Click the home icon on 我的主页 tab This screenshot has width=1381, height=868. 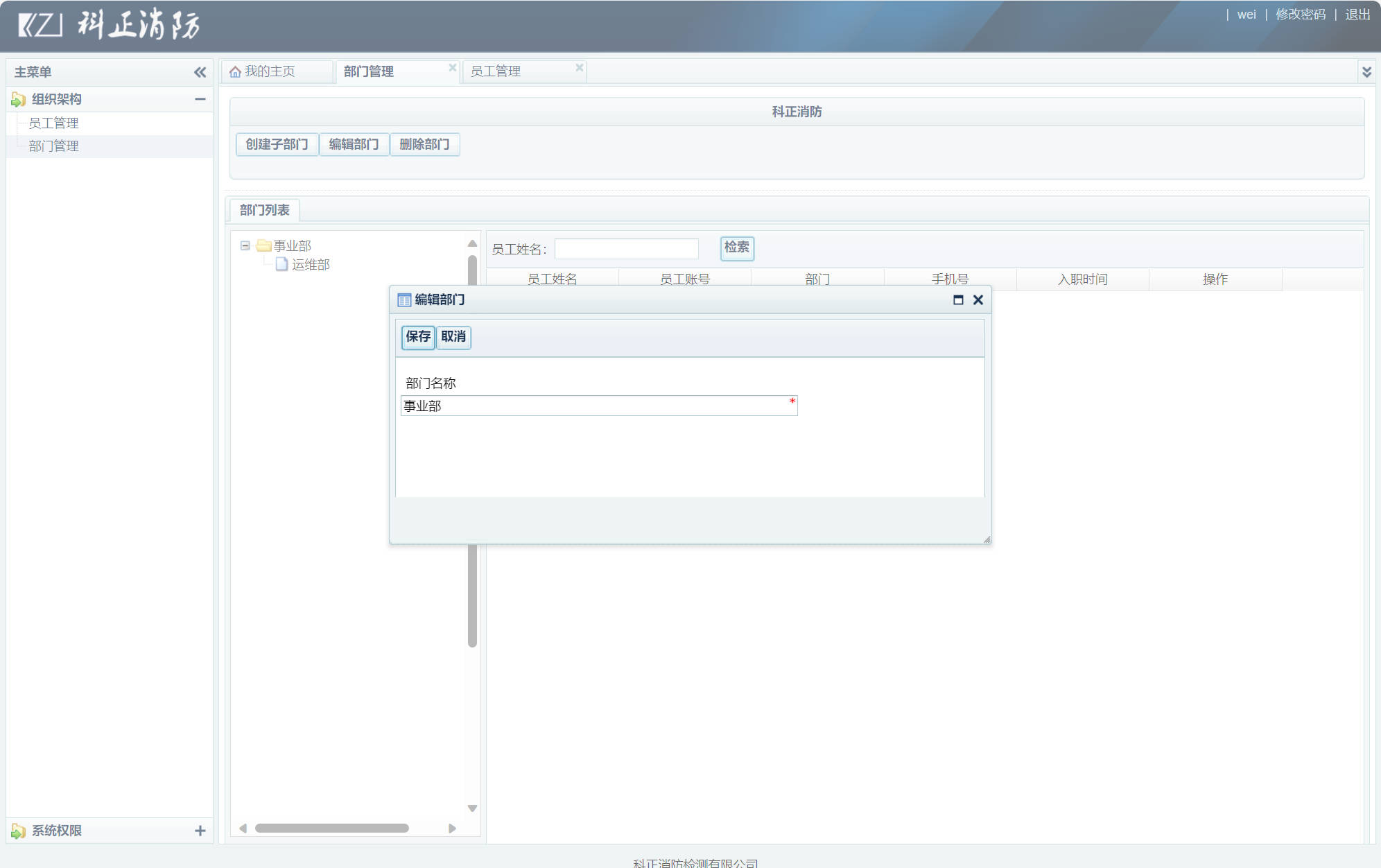[236, 70]
